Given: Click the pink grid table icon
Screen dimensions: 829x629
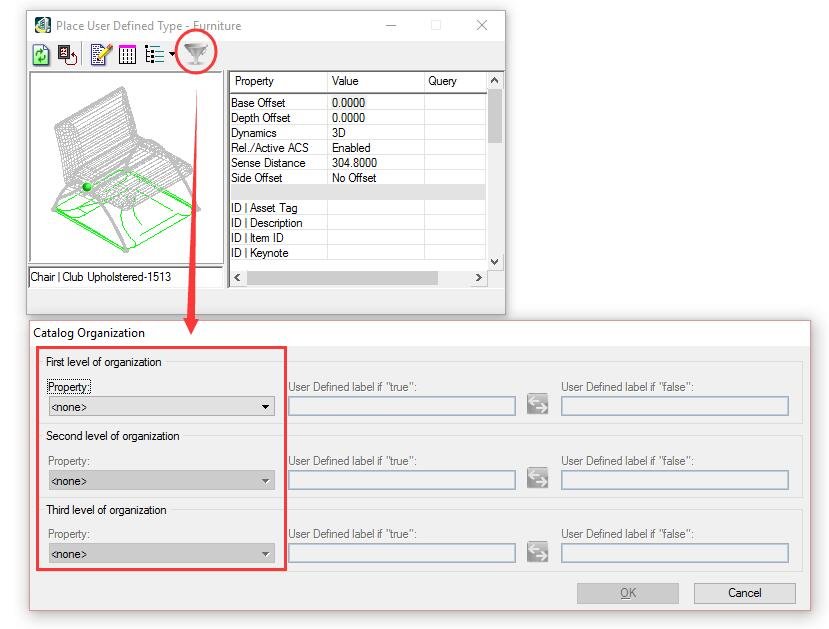Looking at the screenshot, I should (127, 54).
